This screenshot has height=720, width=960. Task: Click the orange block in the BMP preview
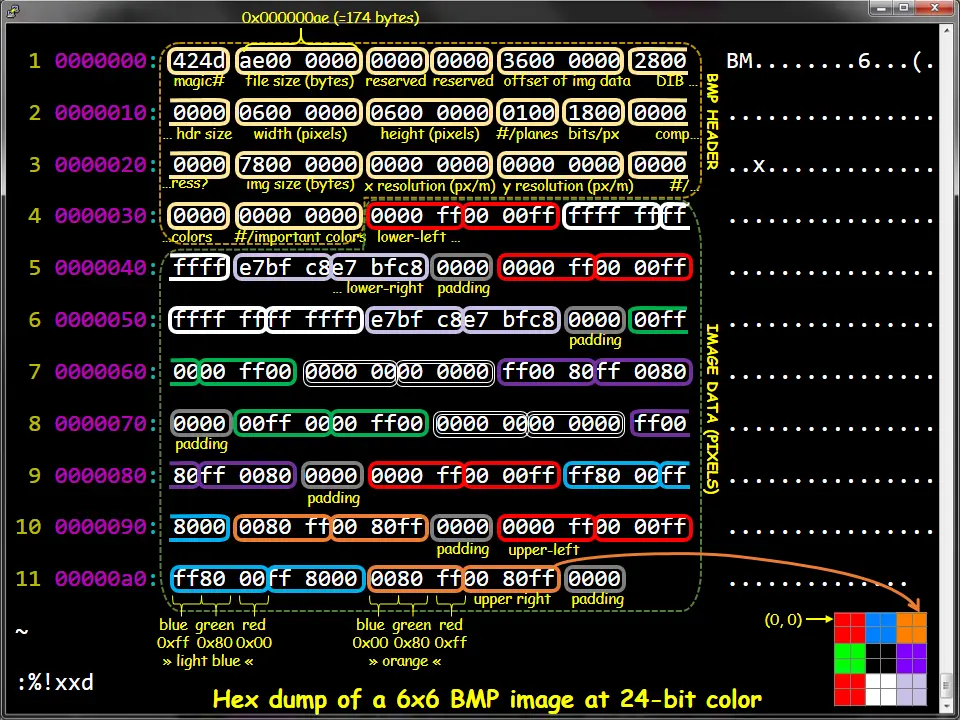tap(912, 628)
